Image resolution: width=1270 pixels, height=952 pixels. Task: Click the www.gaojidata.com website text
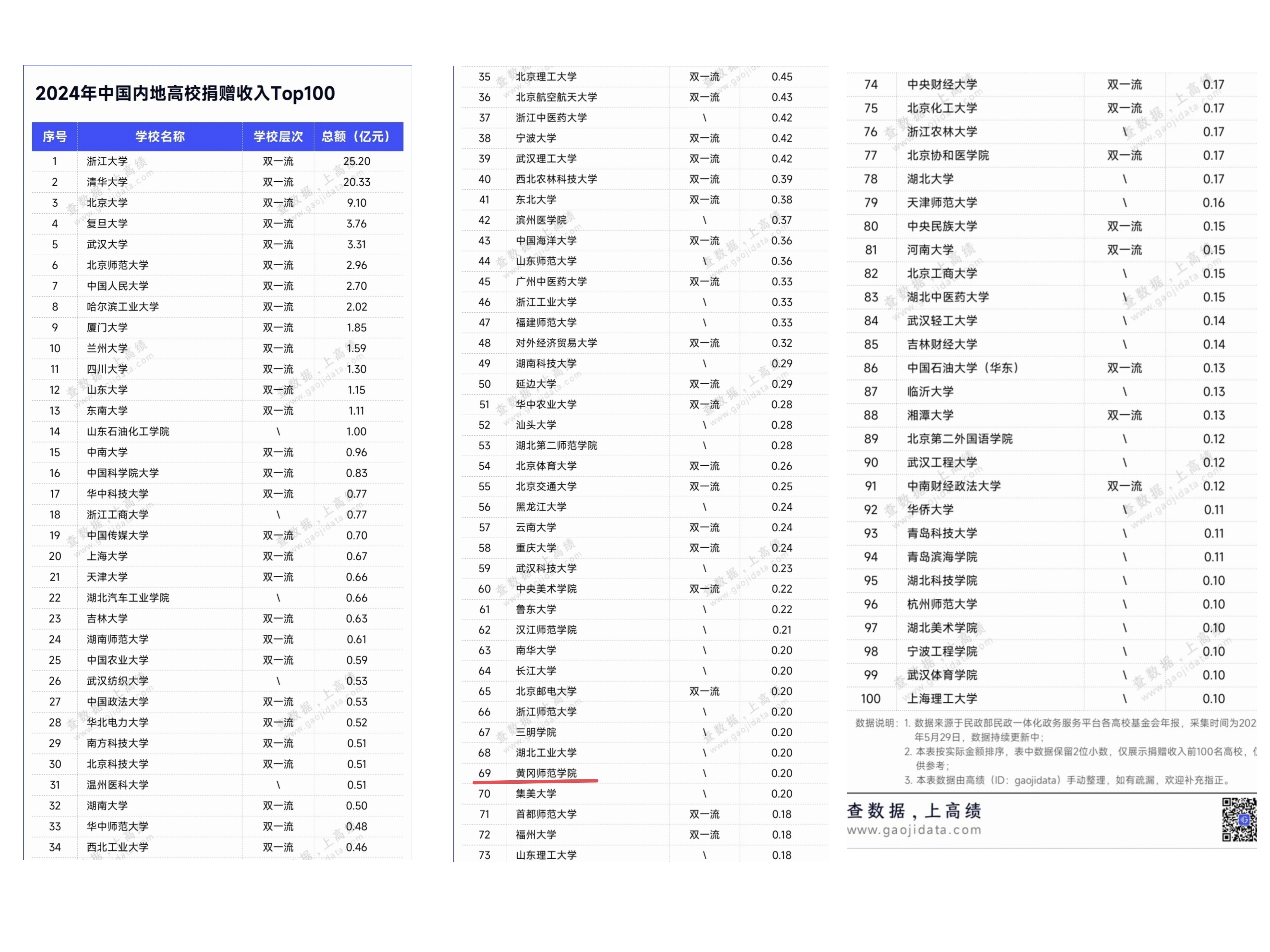click(914, 830)
